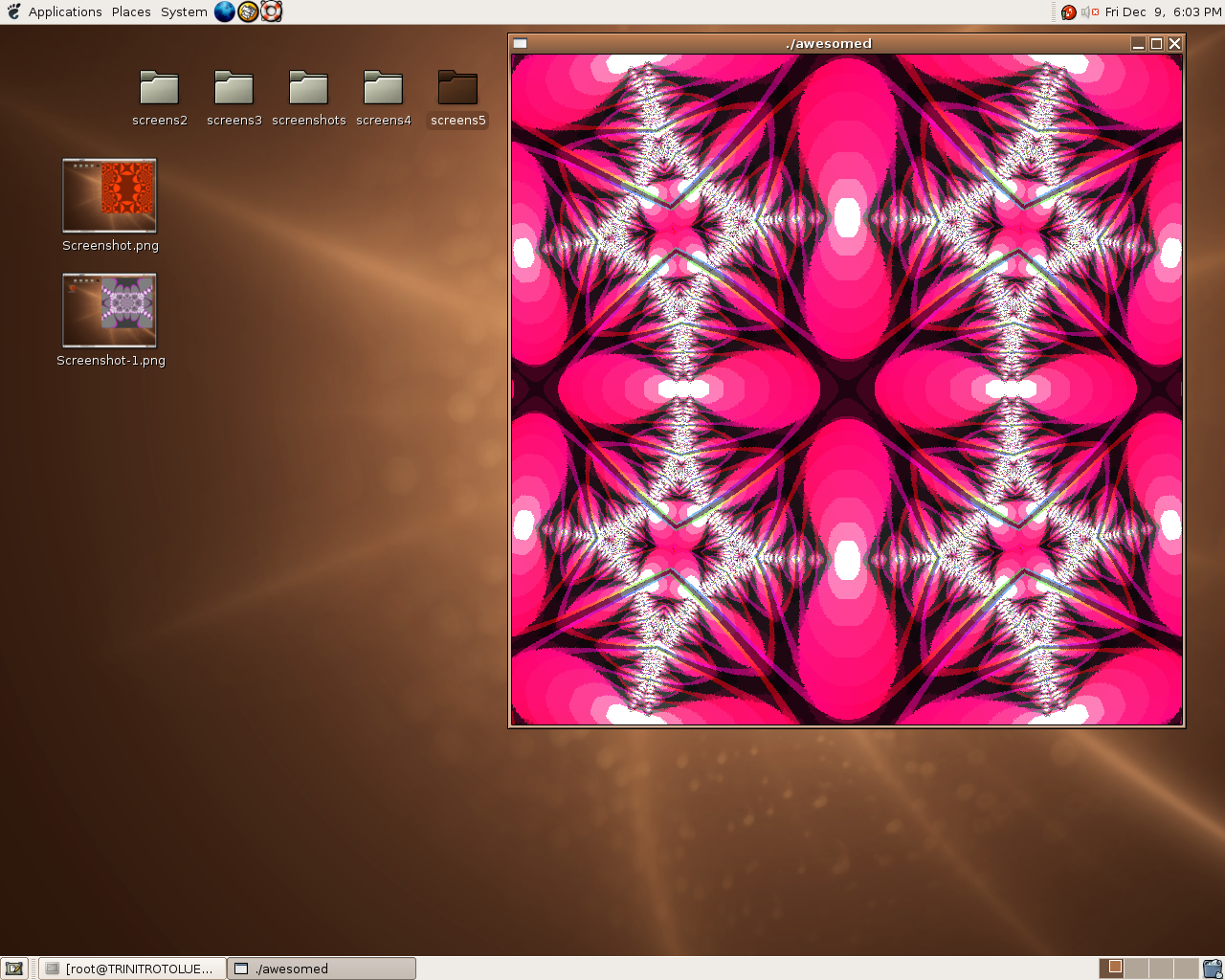
Task: Switch to the fourth workspace
Action: click(x=1186, y=969)
